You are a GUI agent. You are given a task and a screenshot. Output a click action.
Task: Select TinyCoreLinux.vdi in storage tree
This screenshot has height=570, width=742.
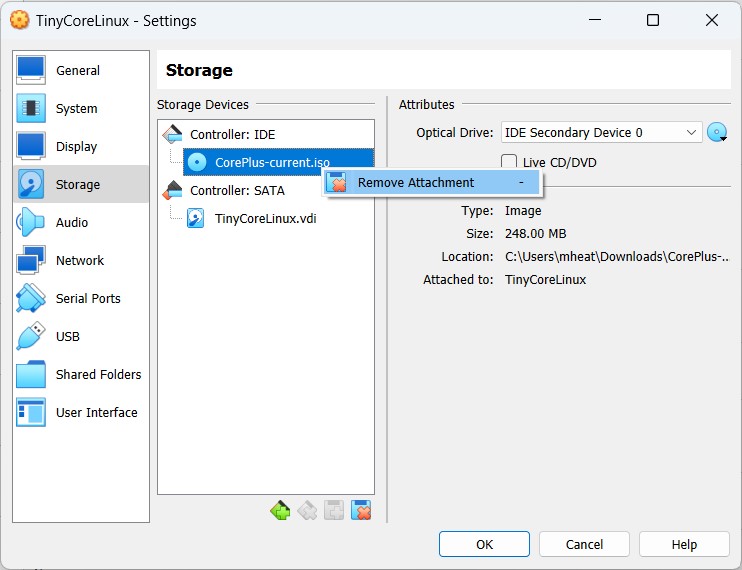[x=265, y=219]
